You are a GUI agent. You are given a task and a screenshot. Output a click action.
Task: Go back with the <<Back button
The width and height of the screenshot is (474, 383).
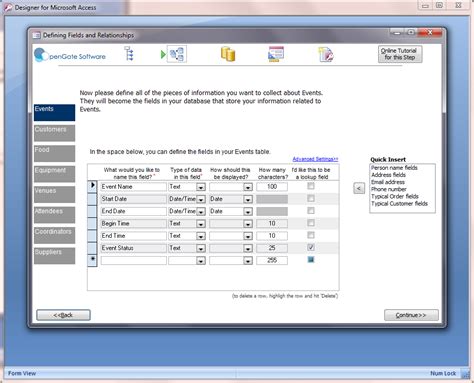[x=63, y=315]
